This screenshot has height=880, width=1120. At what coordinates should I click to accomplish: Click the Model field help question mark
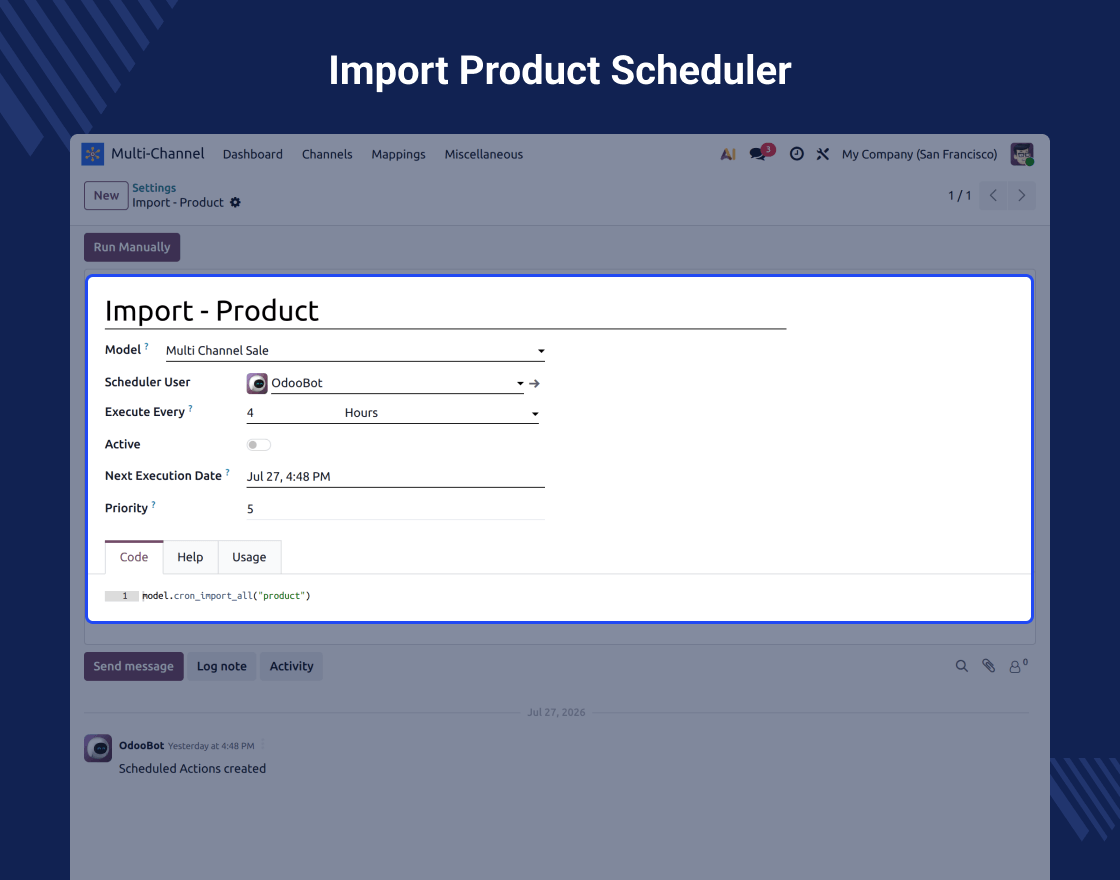point(146,346)
